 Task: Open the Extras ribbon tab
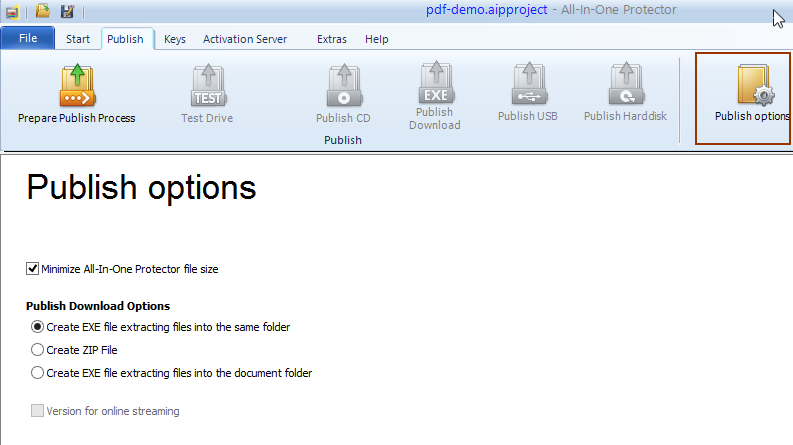332,39
